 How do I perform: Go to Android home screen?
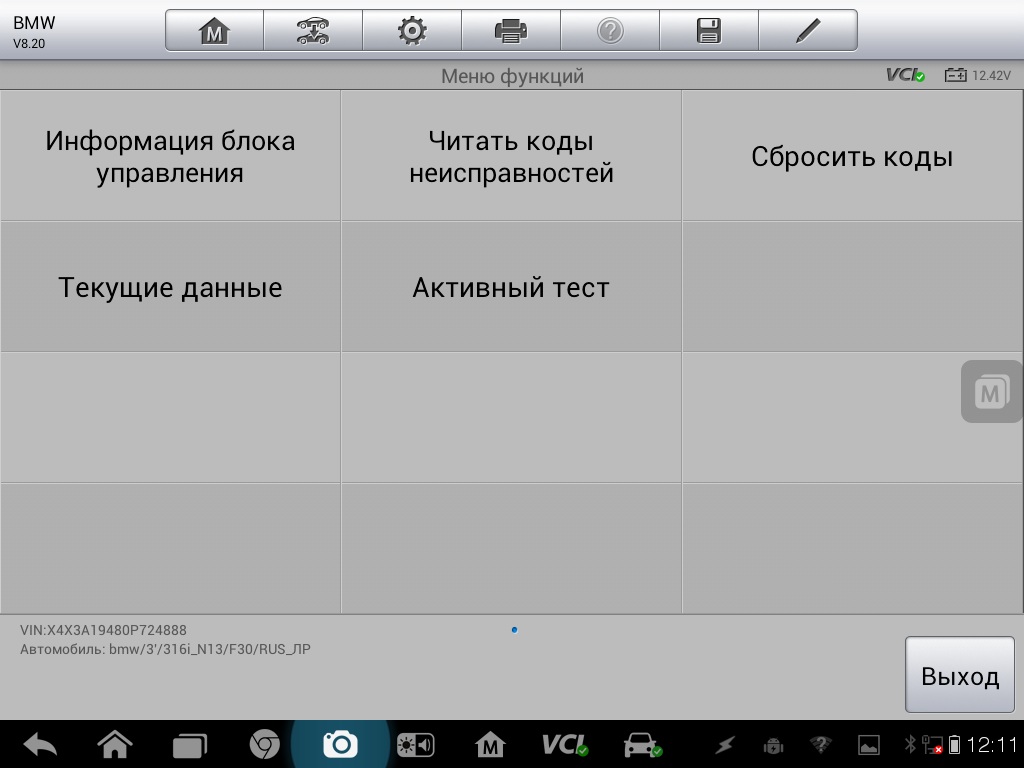(115, 744)
